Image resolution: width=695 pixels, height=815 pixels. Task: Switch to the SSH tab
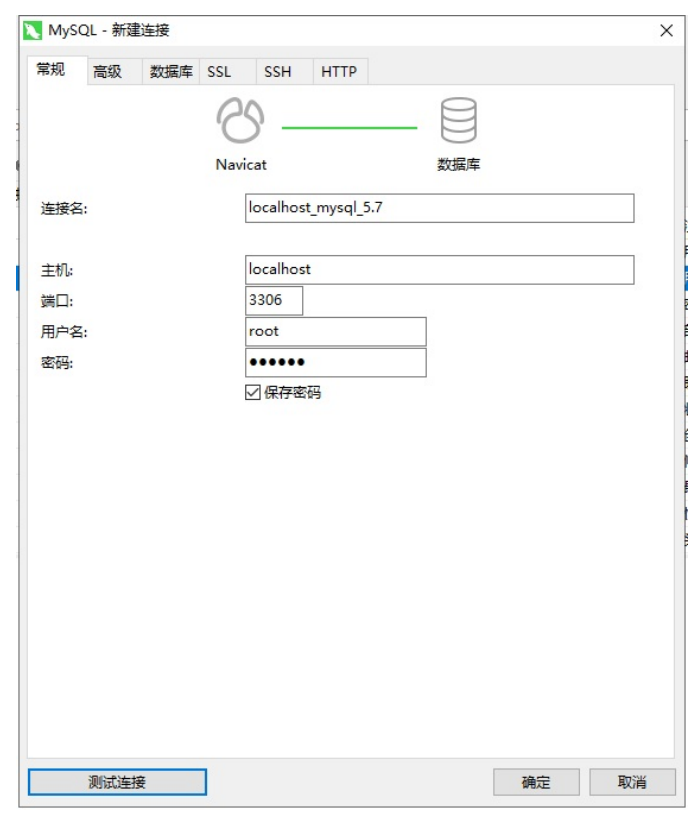pos(284,71)
